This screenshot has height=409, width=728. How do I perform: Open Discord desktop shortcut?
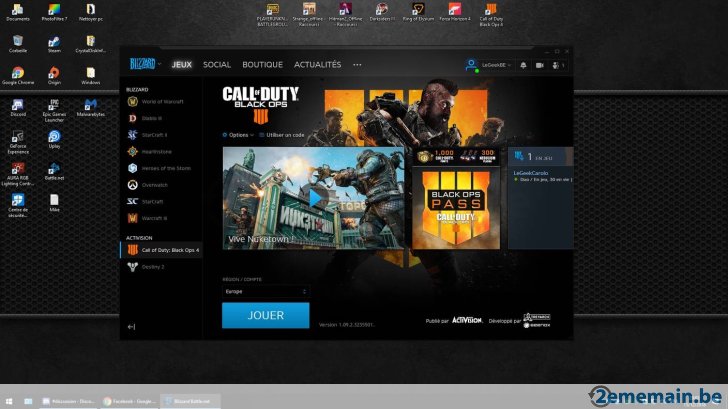click(x=18, y=108)
